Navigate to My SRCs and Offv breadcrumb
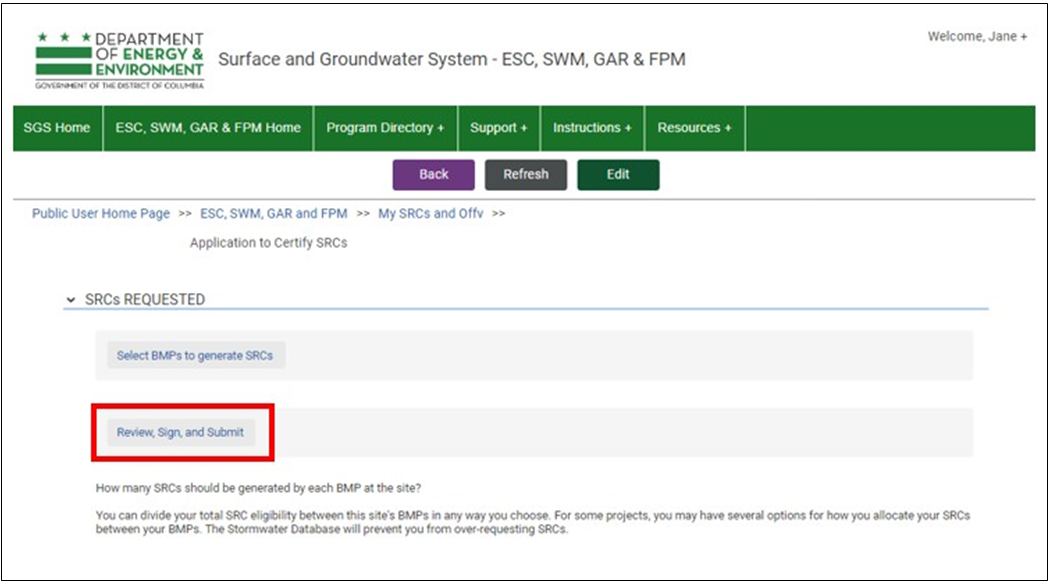This screenshot has height=584, width=1052. click(430, 214)
